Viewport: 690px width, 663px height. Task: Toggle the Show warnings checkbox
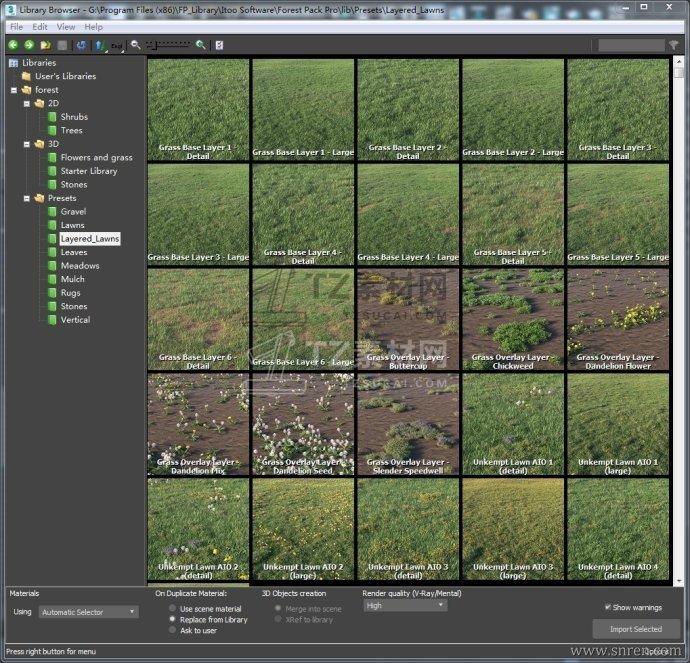608,607
